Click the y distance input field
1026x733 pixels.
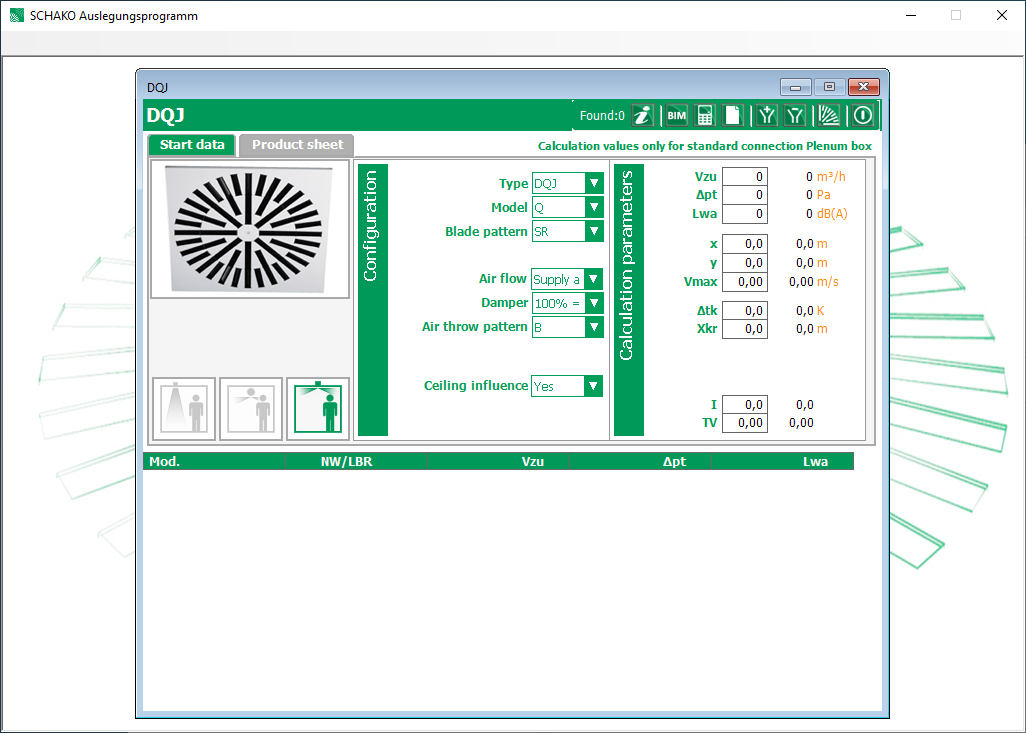point(745,263)
